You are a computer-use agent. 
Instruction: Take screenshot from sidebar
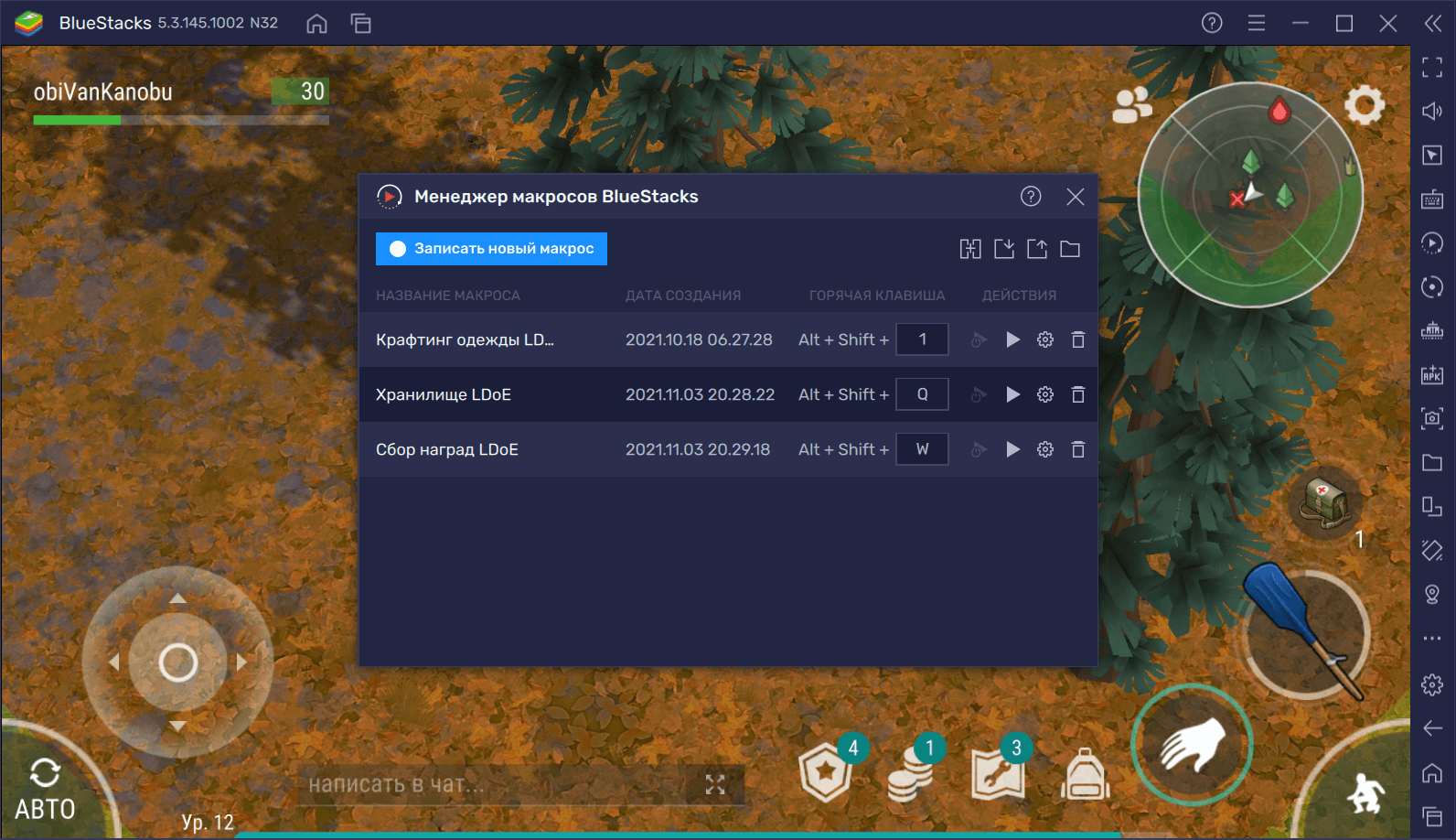pos(1432,418)
